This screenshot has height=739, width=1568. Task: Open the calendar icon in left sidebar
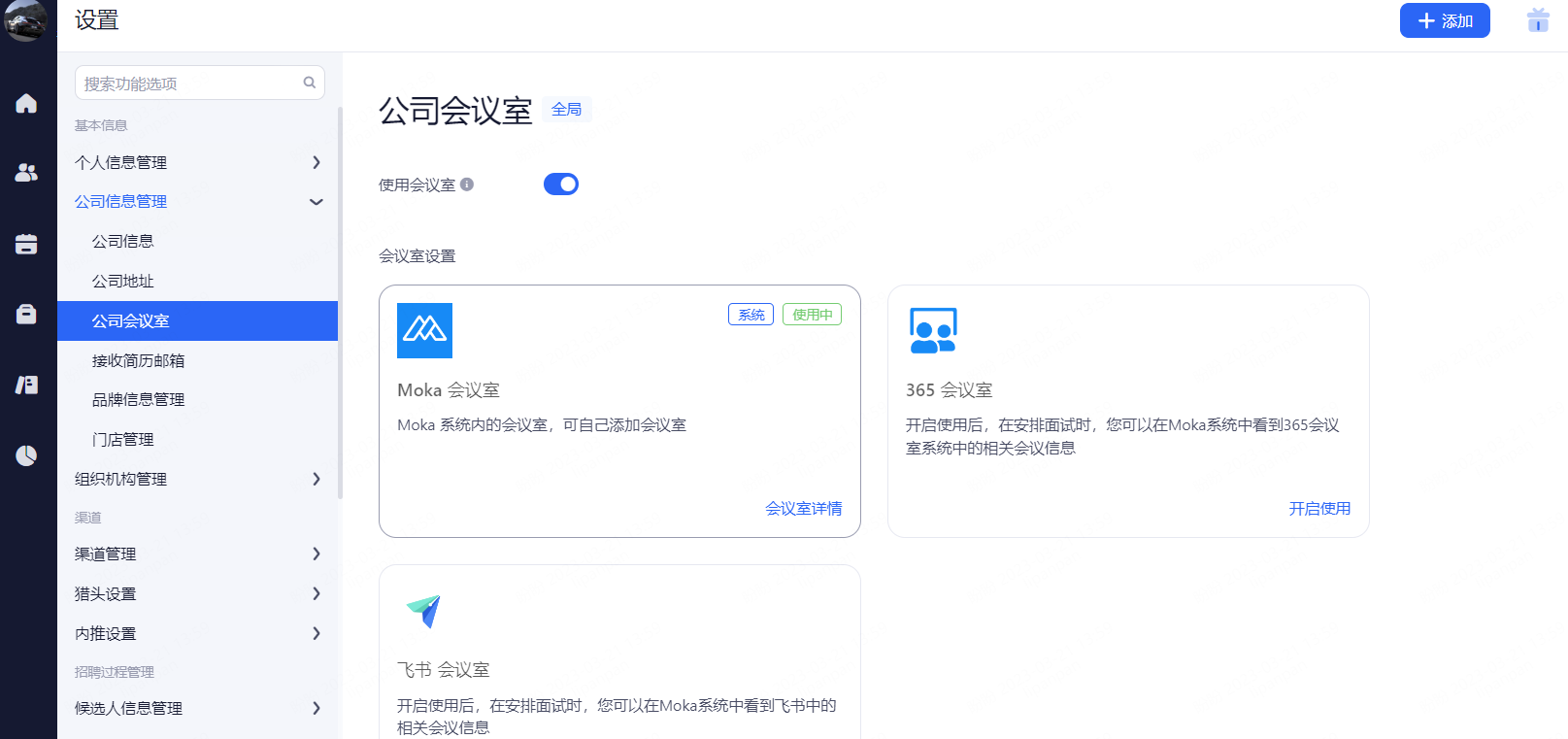tap(26, 244)
